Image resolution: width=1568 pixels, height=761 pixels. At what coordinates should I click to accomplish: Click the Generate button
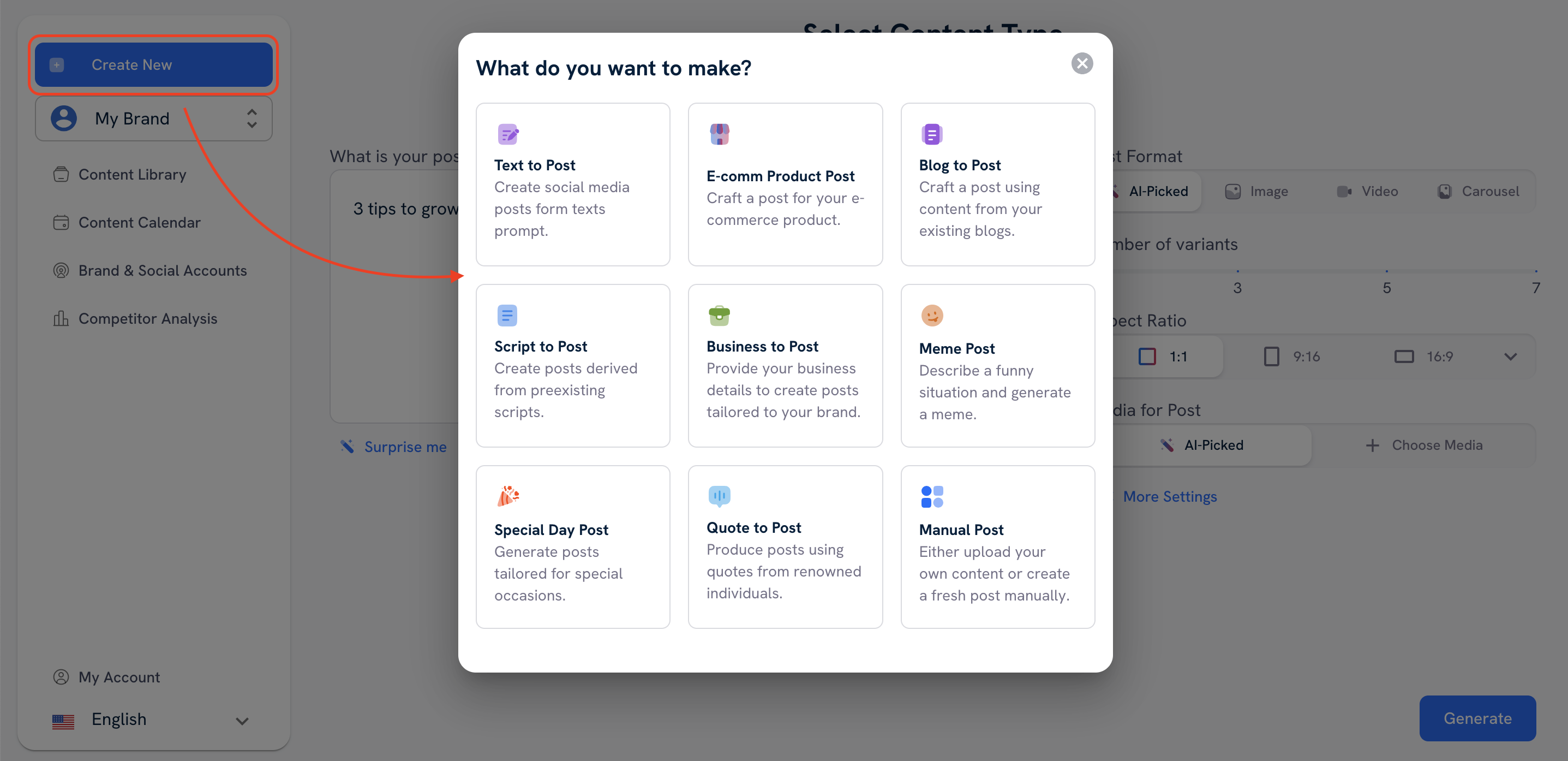[x=1478, y=717]
